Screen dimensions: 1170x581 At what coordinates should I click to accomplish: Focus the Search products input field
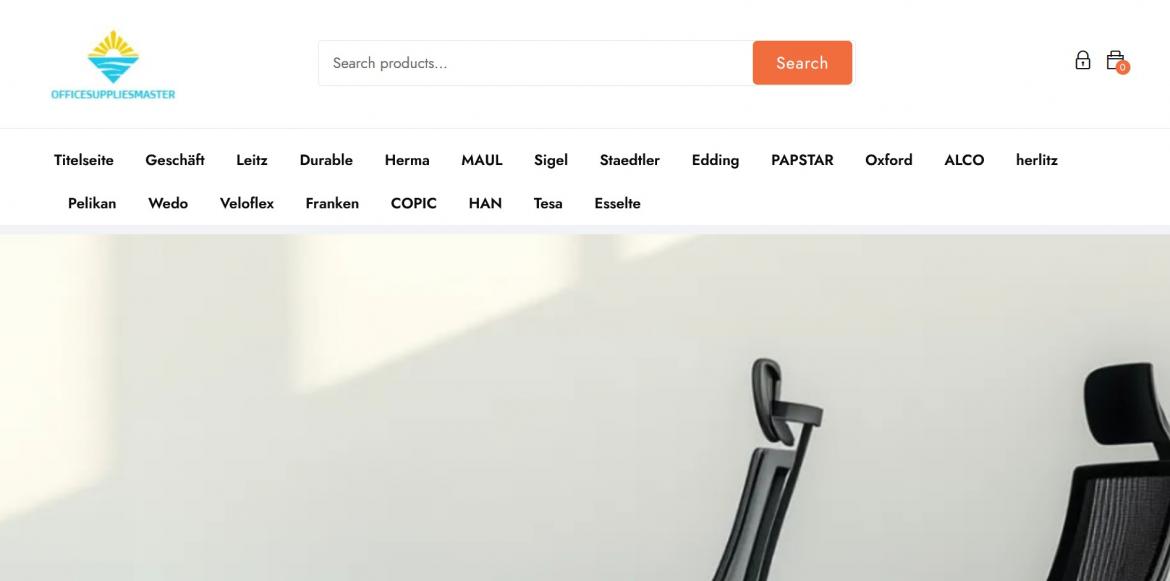[x=536, y=63]
